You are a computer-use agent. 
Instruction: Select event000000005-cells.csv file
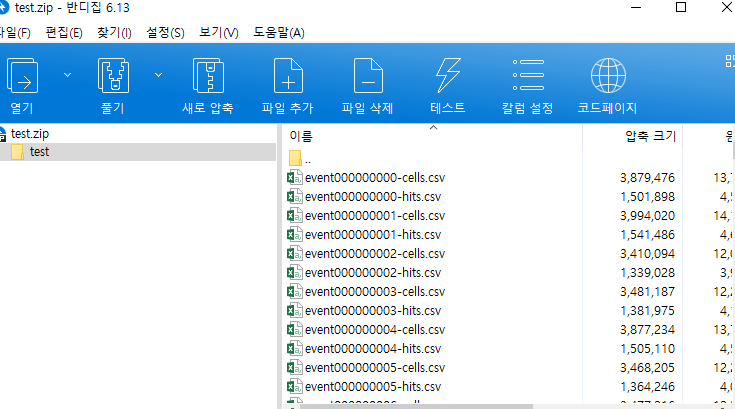tap(375, 368)
